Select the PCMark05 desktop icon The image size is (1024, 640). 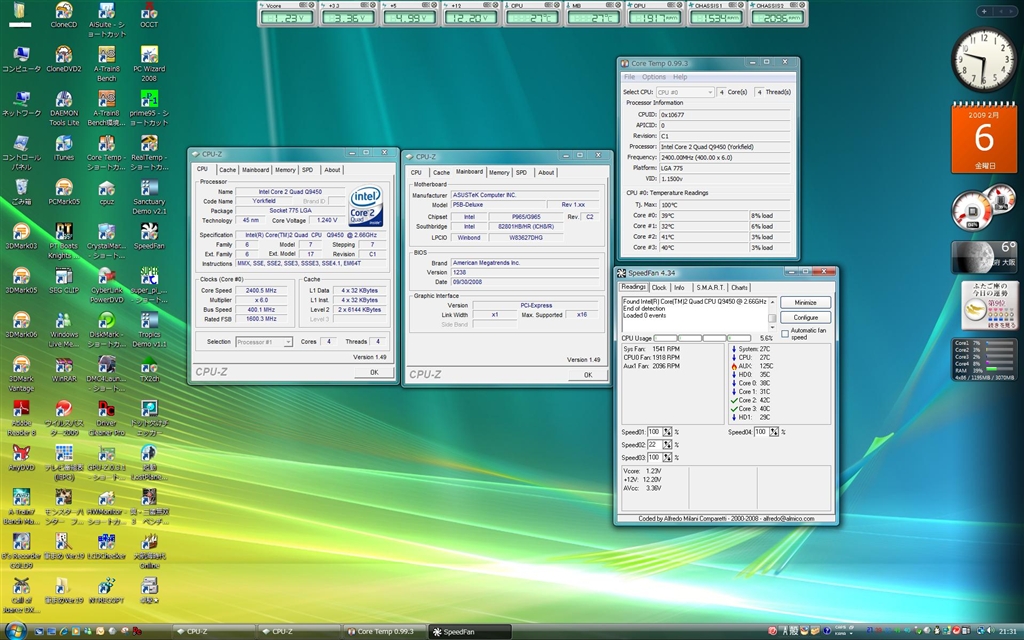64,192
